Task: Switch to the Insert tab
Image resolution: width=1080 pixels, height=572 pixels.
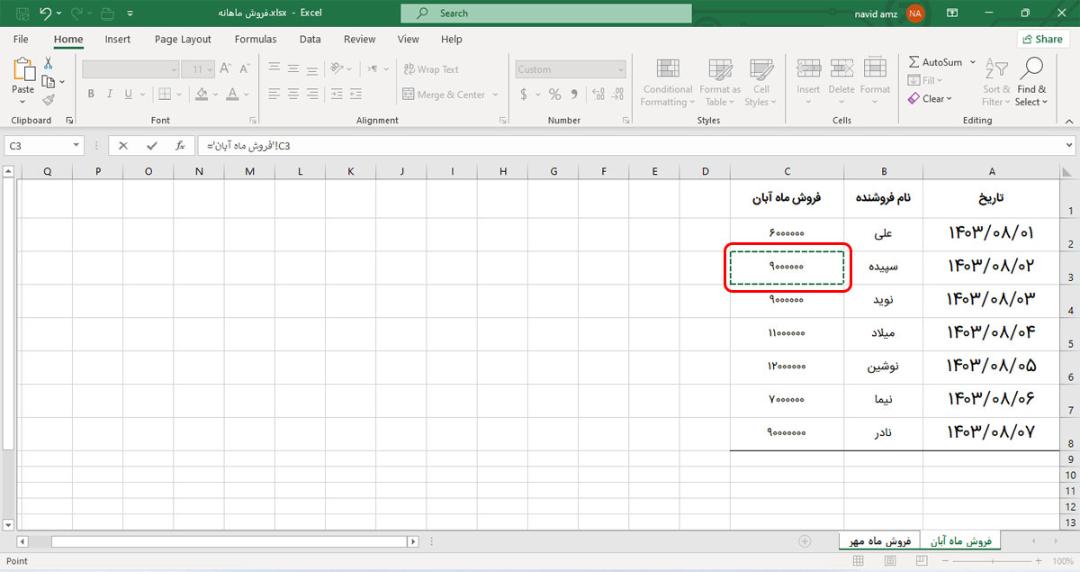Action: [x=117, y=39]
